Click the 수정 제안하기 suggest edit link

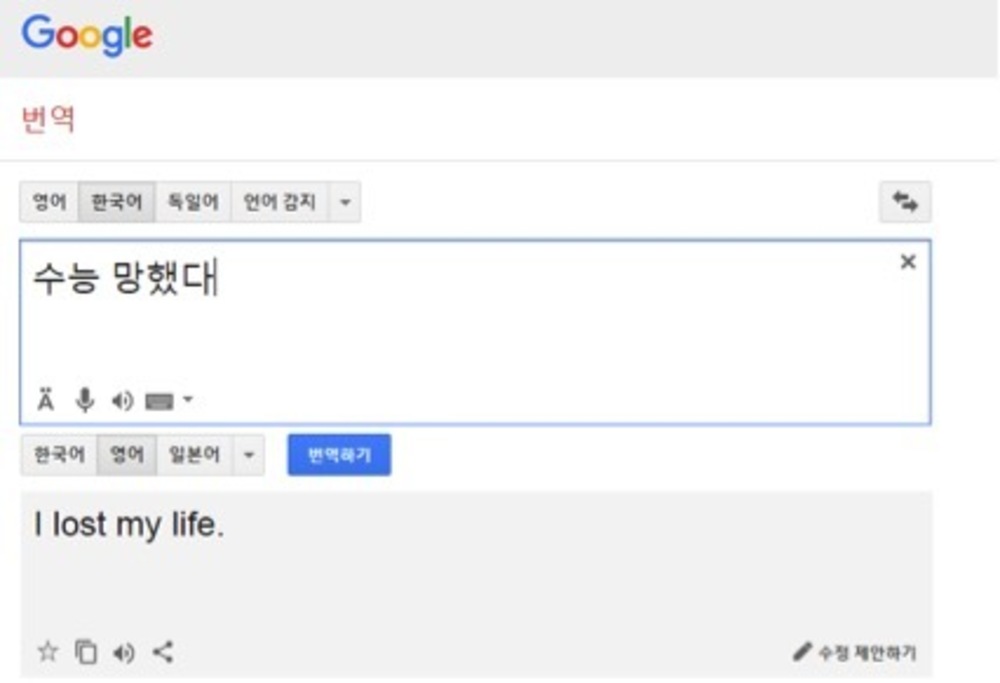click(x=856, y=653)
